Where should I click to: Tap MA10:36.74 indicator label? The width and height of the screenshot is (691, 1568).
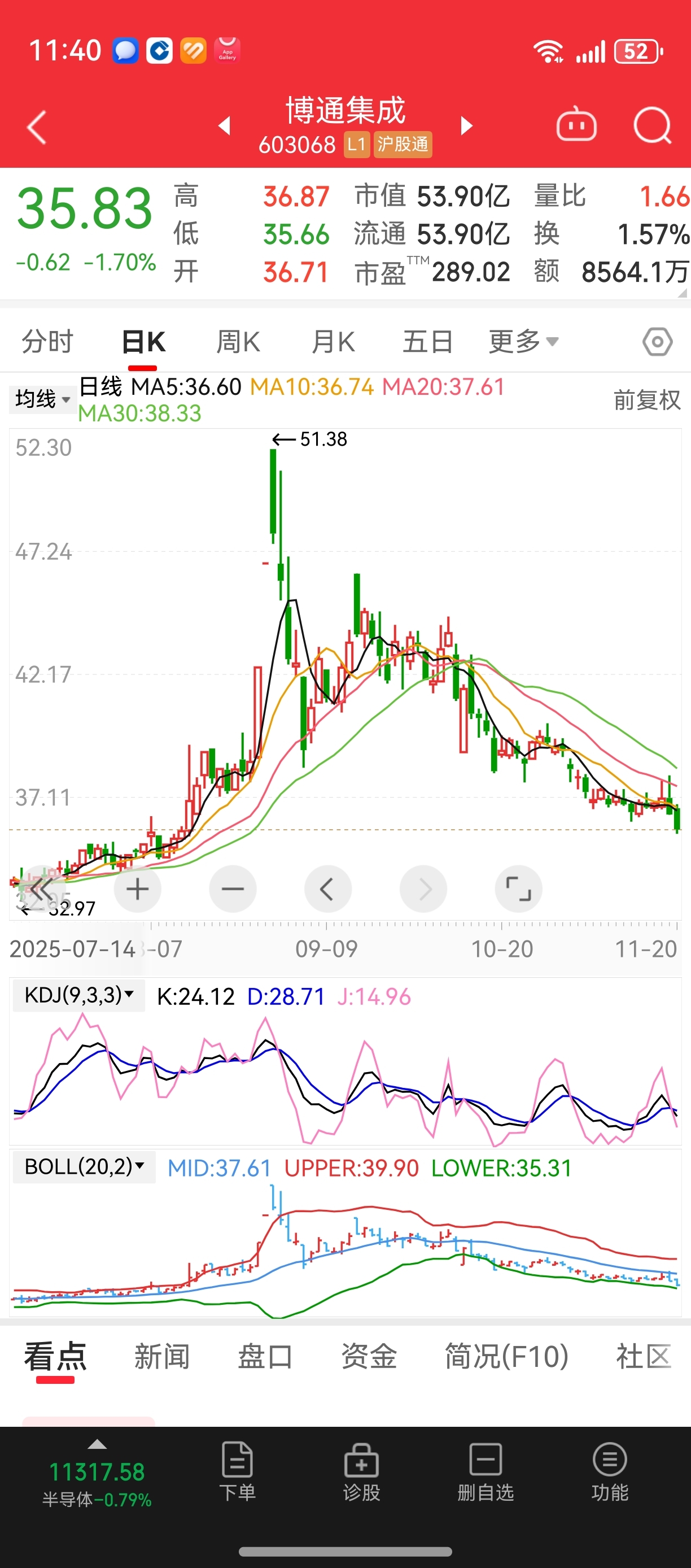[x=312, y=386]
